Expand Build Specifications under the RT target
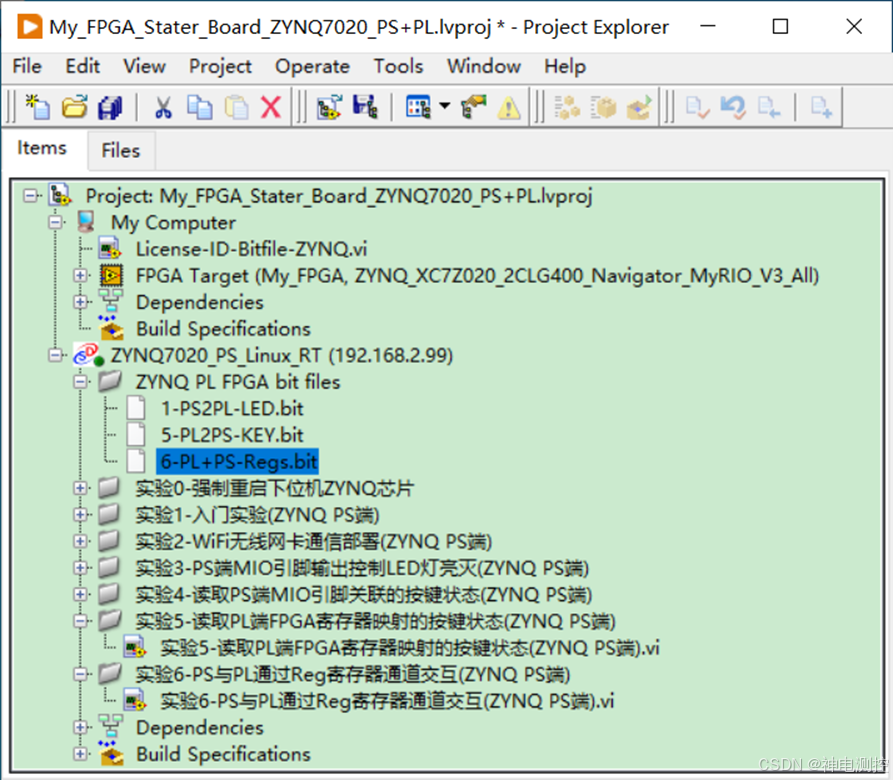The image size is (893, 780). [x=80, y=754]
